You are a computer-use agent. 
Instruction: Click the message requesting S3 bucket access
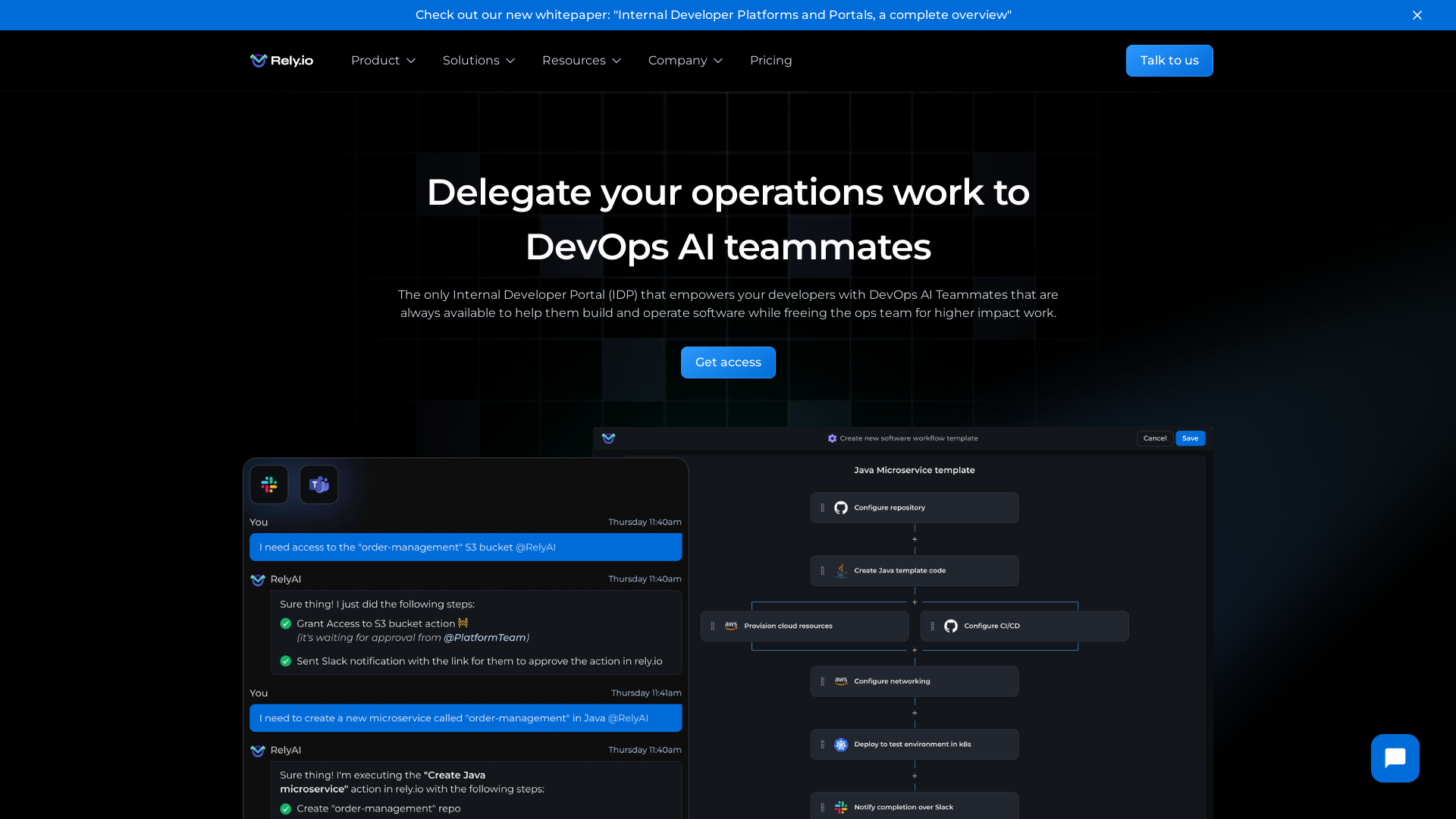[x=466, y=548]
